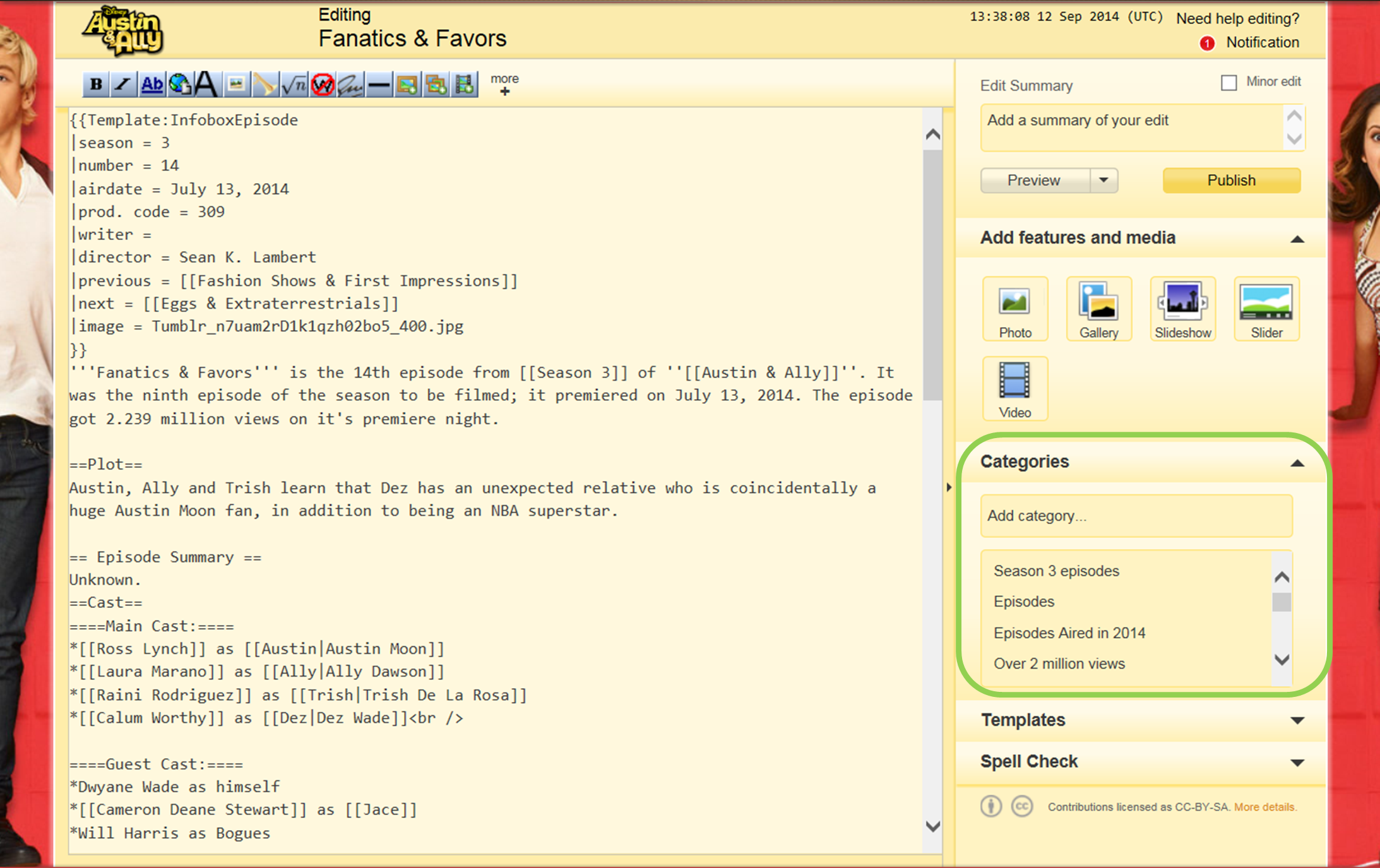
Task: Click the Preview button
Action: [x=1034, y=181]
